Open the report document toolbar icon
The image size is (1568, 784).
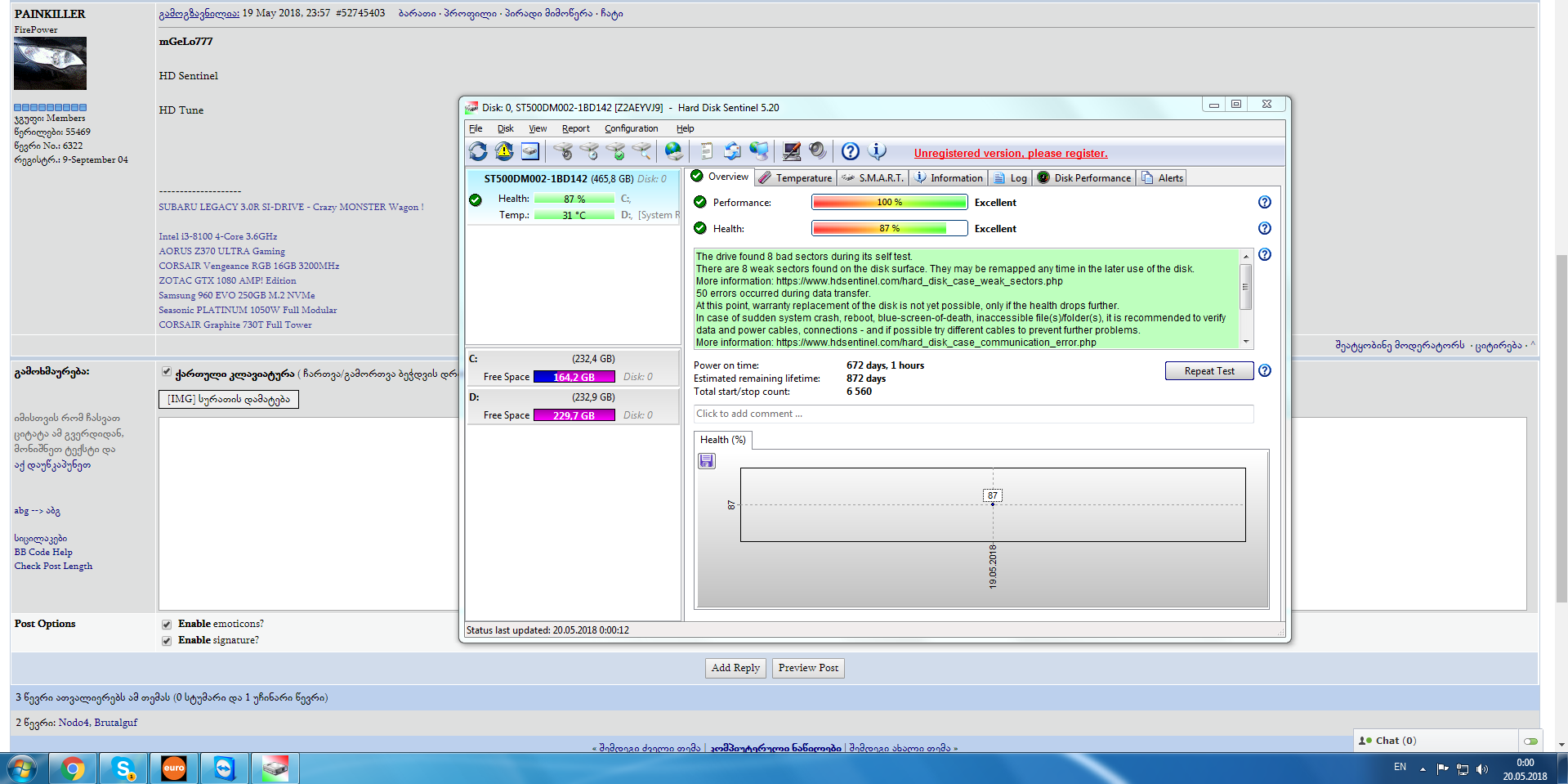point(704,151)
